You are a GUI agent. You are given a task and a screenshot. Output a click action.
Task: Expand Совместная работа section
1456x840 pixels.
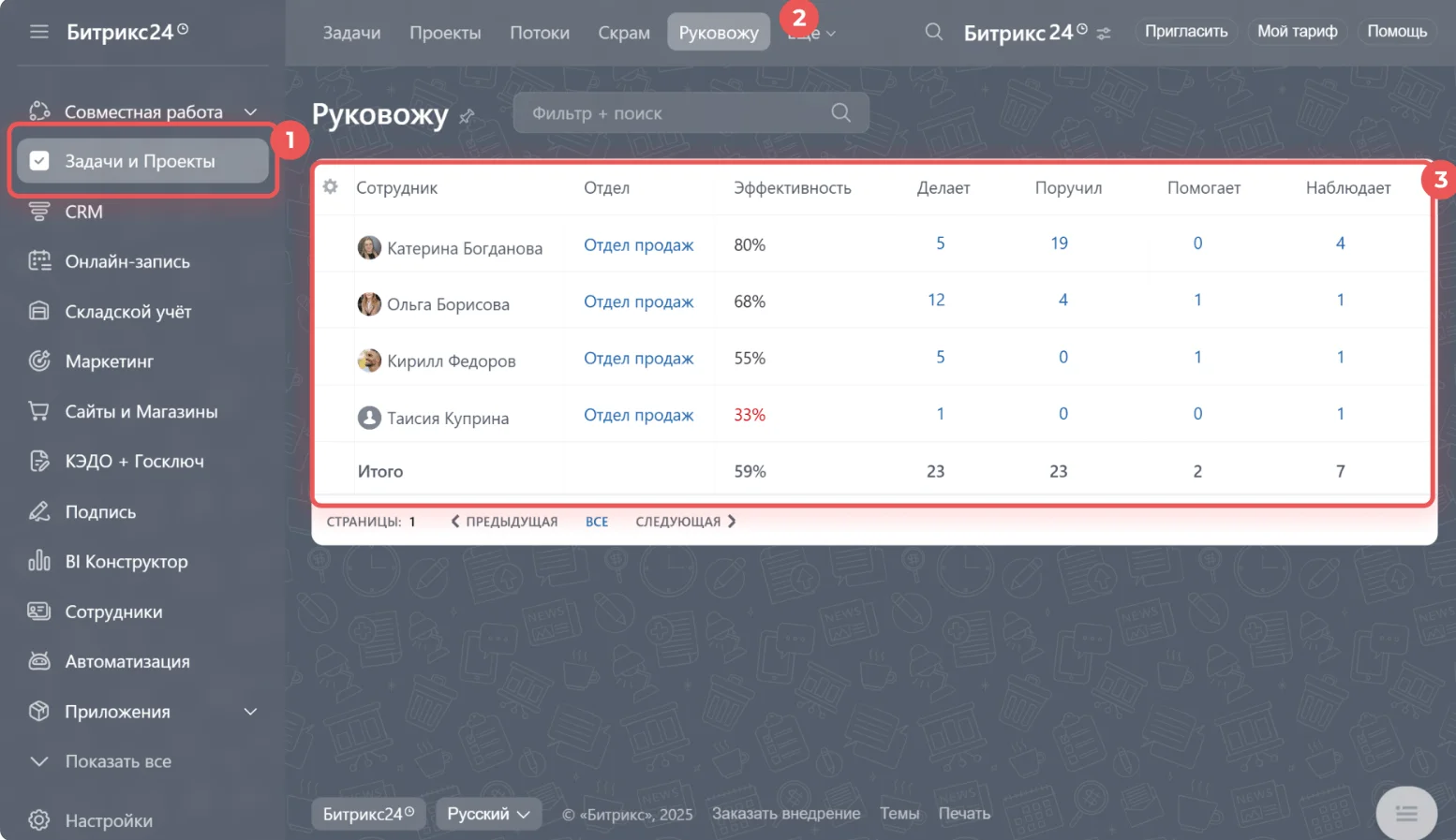pyautogui.click(x=250, y=111)
